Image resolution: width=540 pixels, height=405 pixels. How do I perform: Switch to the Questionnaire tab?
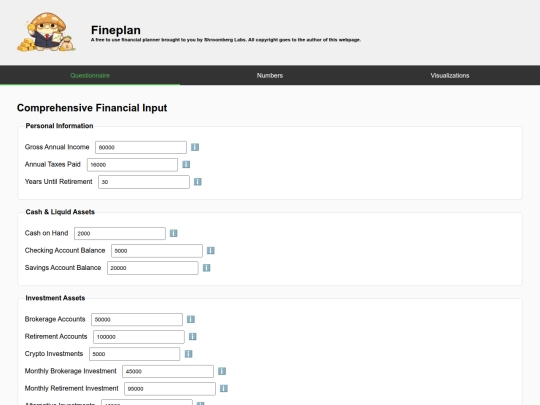[x=90, y=75]
